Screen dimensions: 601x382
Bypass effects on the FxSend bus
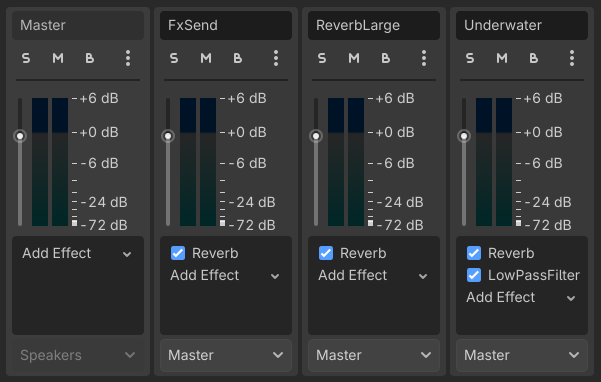tap(238, 58)
